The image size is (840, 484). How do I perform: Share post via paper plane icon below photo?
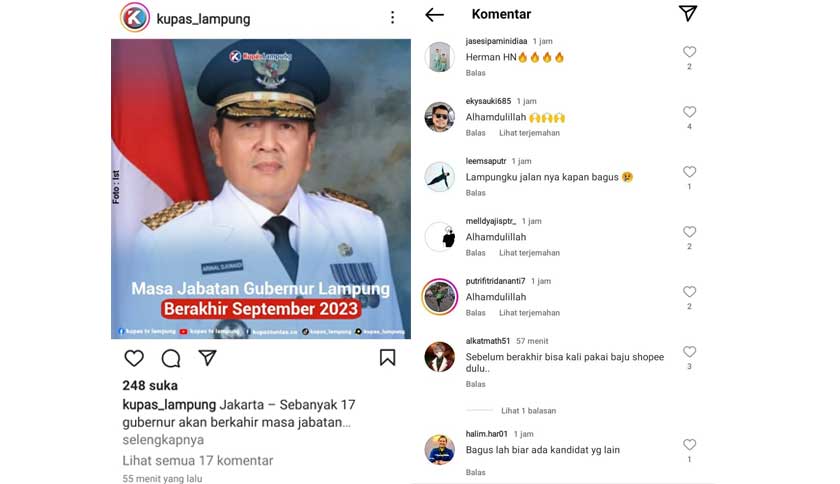(x=207, y=358)
